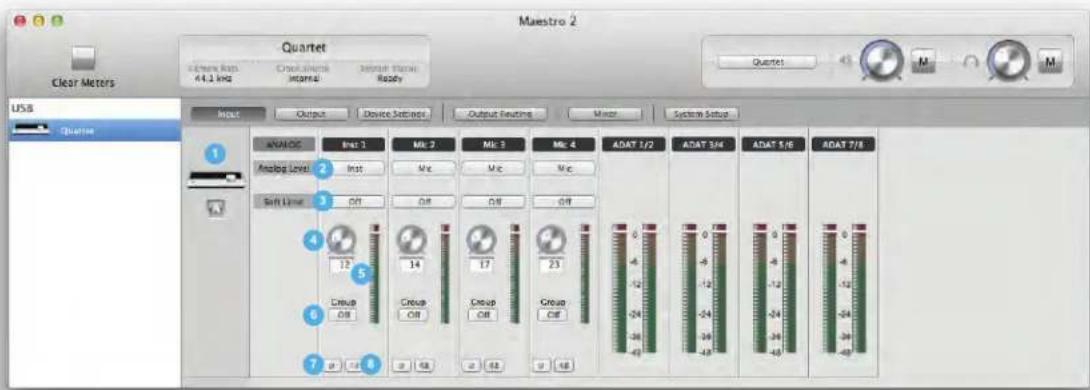The height and width of the screenshot is (390, 1090).
Task: Open the Quartet device selector at top right
Action: click(767, 61)
